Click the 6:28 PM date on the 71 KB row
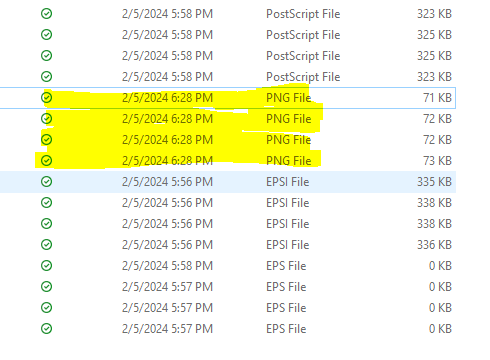The image size is (490, 360). 167,98
